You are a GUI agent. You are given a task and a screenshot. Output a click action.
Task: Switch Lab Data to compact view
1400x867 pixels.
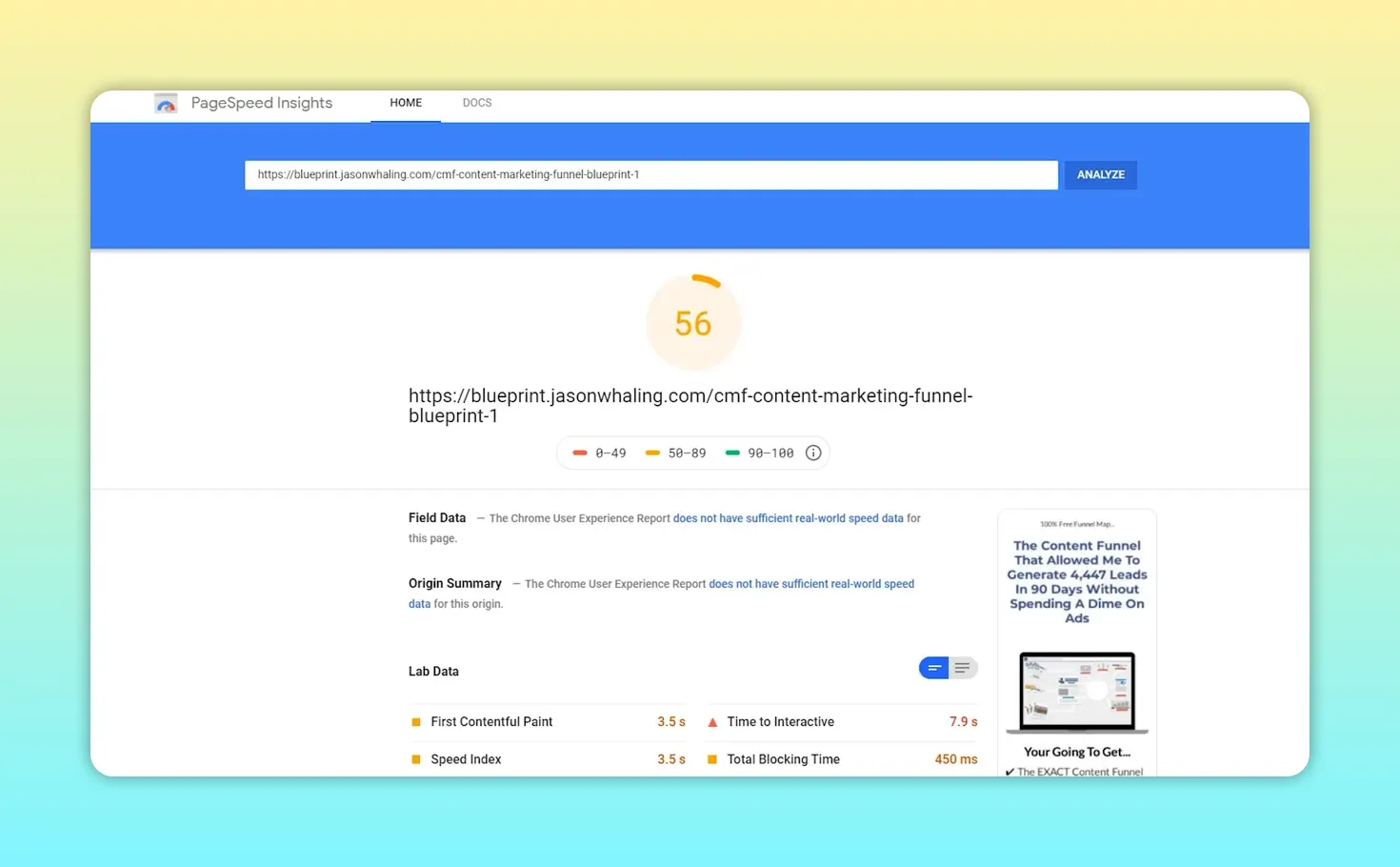click(x=934, y=668)
